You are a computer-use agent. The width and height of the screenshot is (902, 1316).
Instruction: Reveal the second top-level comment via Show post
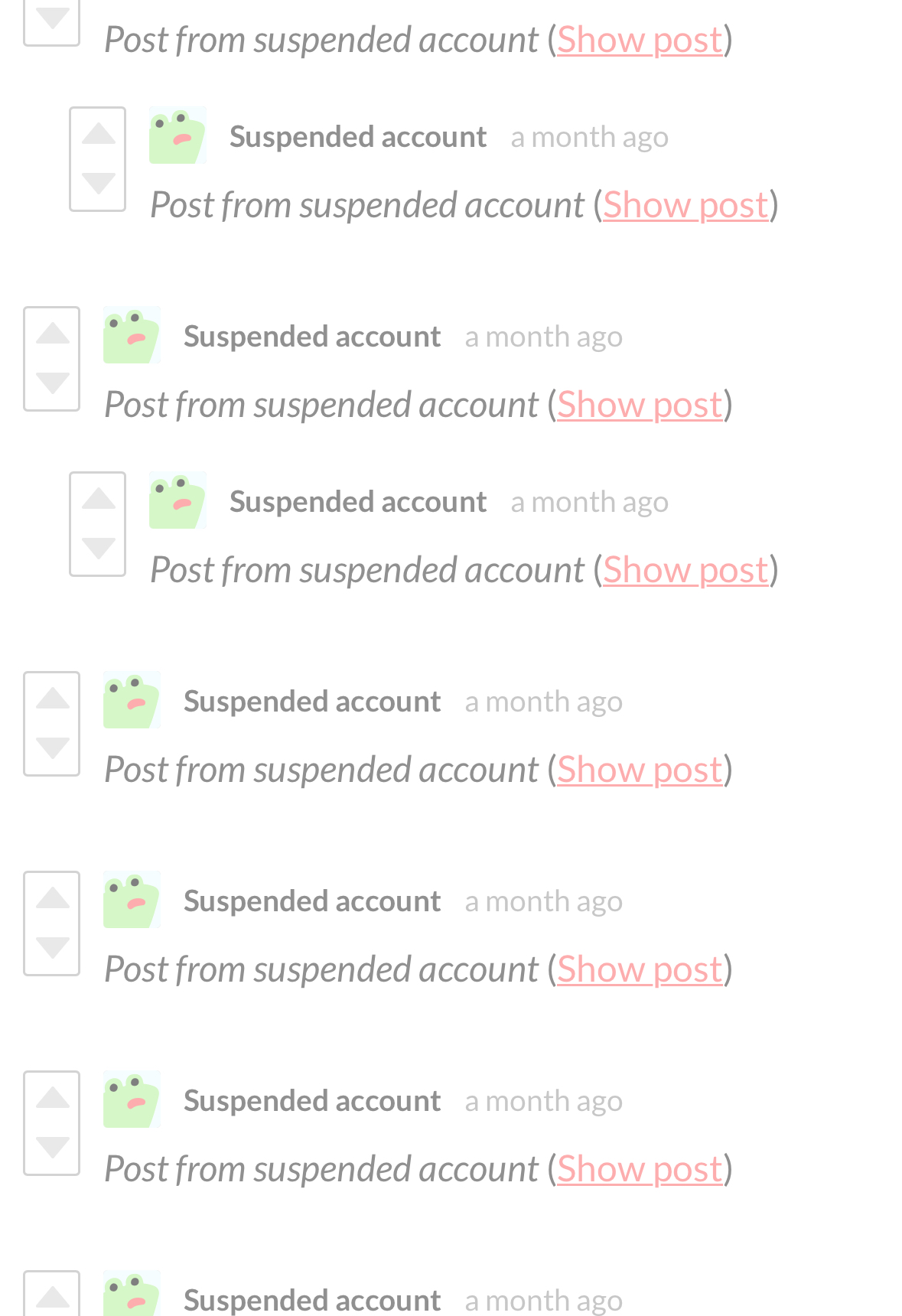click(x=640, y=405)
